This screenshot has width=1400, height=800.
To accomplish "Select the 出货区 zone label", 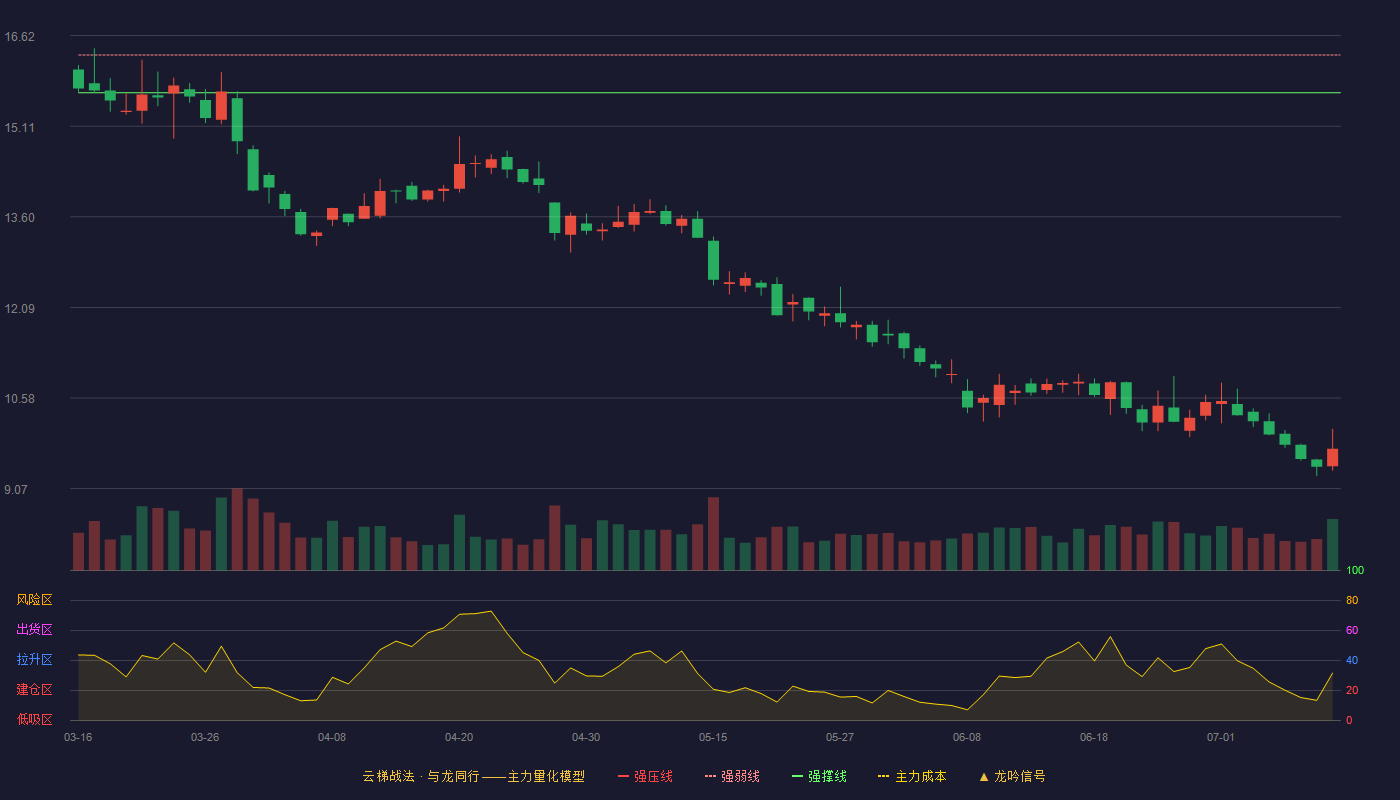I will 34,630.
